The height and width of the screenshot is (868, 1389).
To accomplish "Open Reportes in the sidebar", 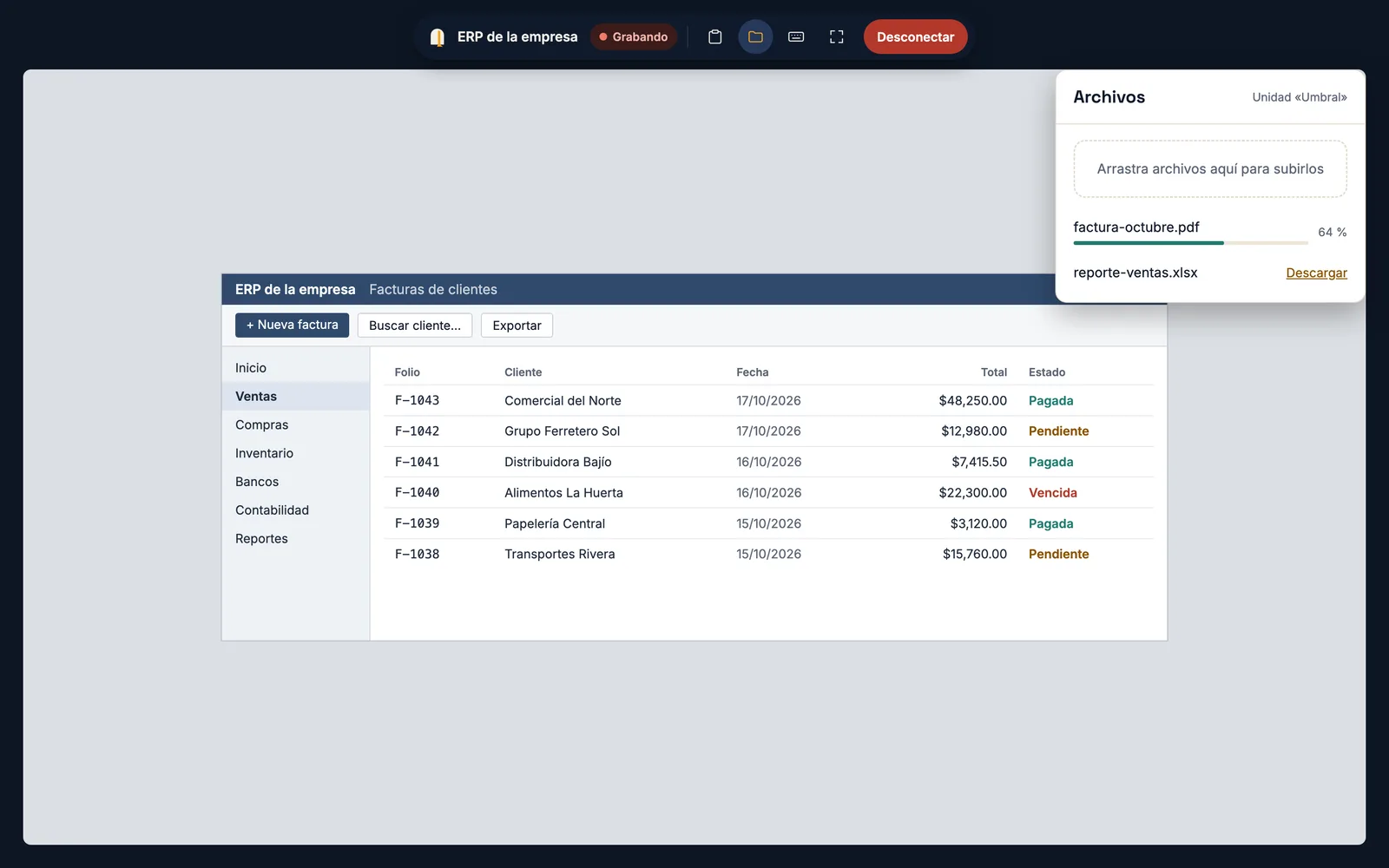I will 296,539.
